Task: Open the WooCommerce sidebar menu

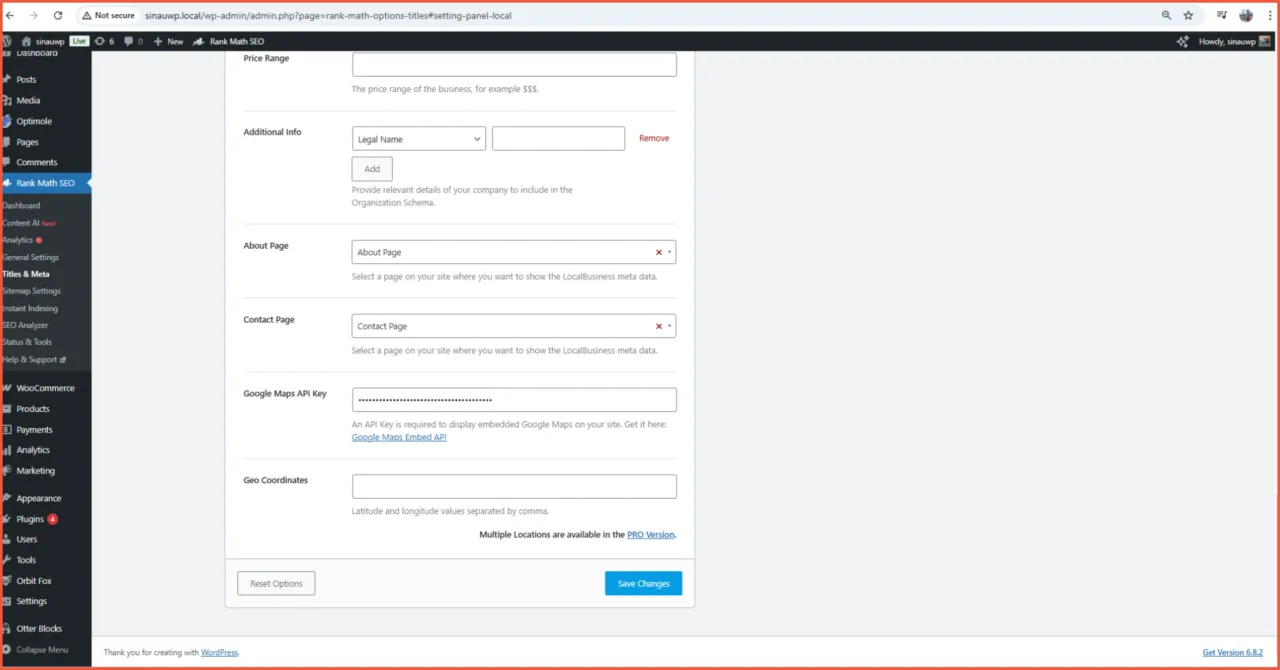Action: [45, 388]
